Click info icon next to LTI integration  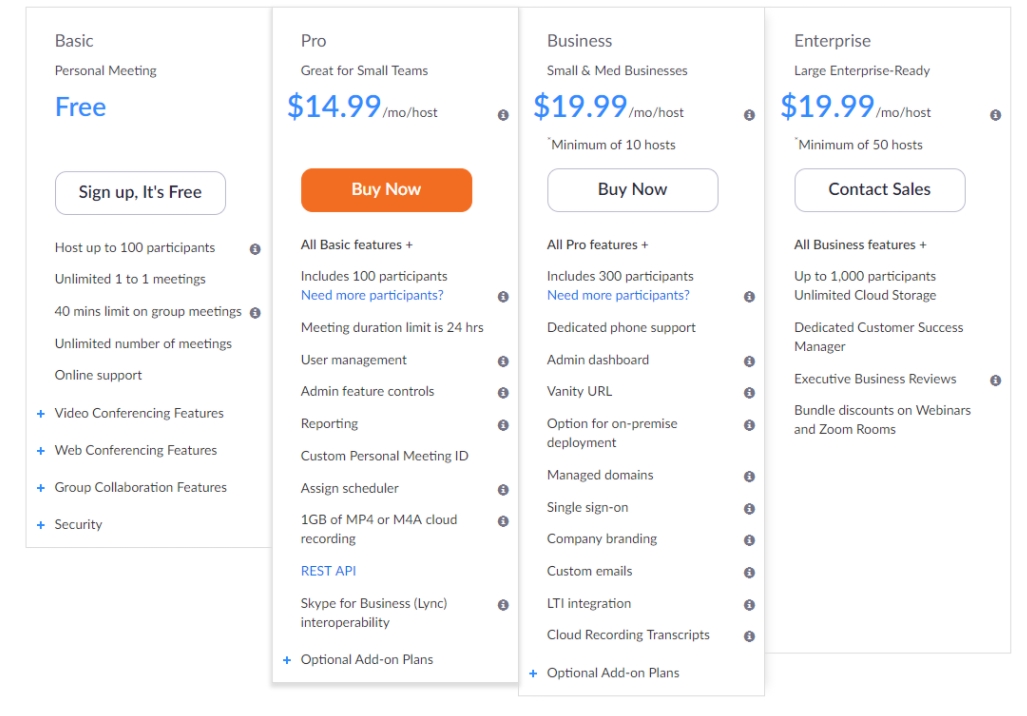click(x=749, y=605)
